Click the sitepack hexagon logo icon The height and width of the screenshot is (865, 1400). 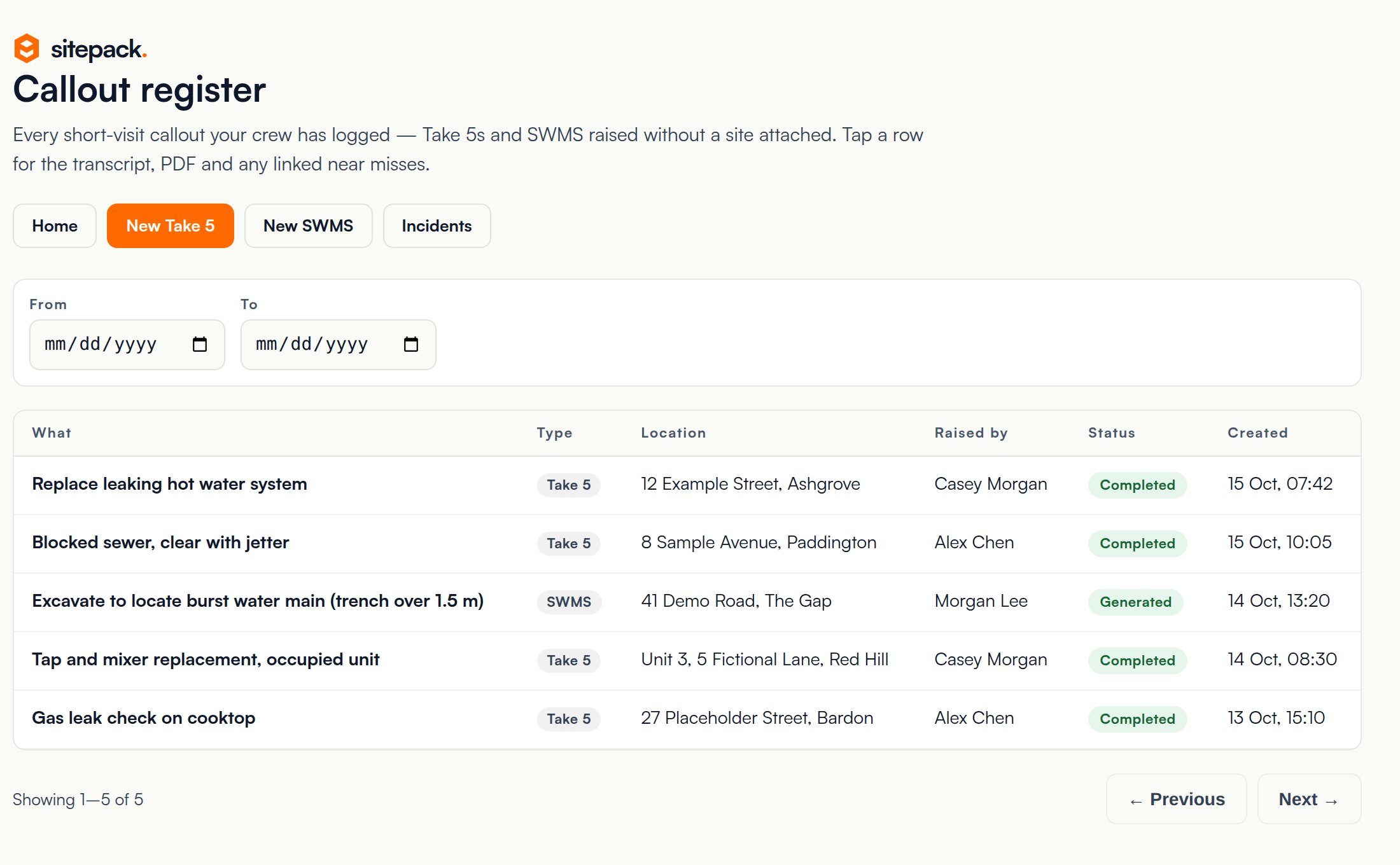coord(27,48)
